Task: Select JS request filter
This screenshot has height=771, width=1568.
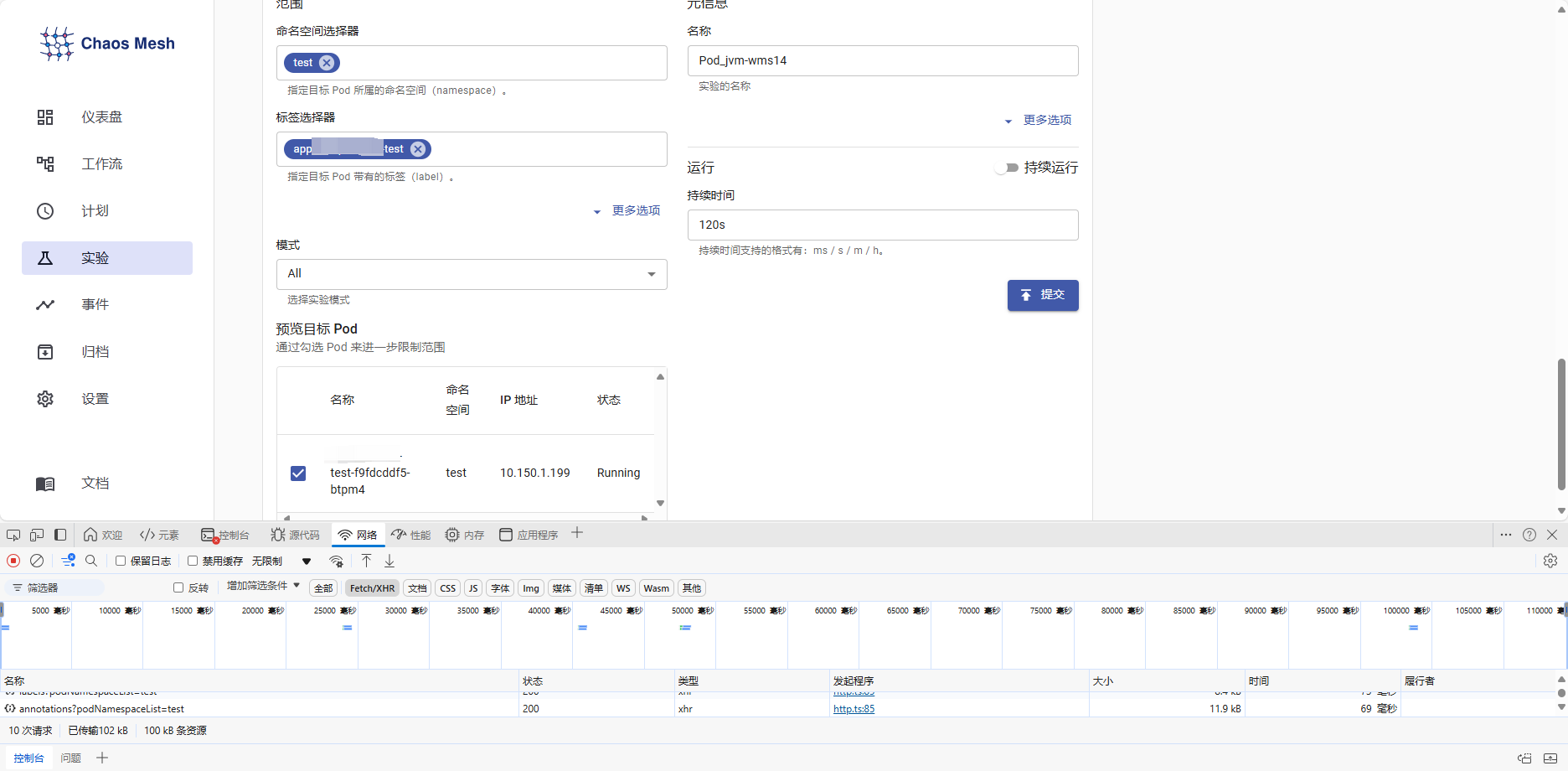Action: coord(473,588)
